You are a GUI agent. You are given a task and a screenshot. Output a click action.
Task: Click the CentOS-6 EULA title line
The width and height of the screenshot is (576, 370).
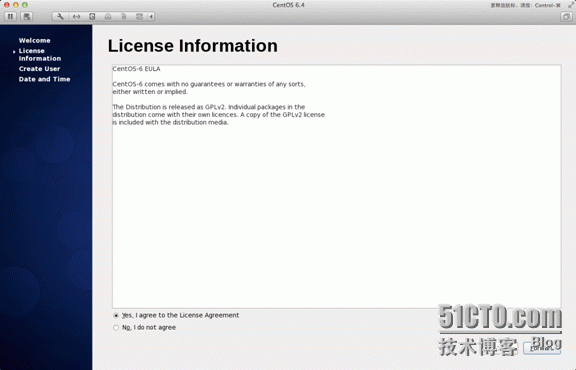point(136,69)
